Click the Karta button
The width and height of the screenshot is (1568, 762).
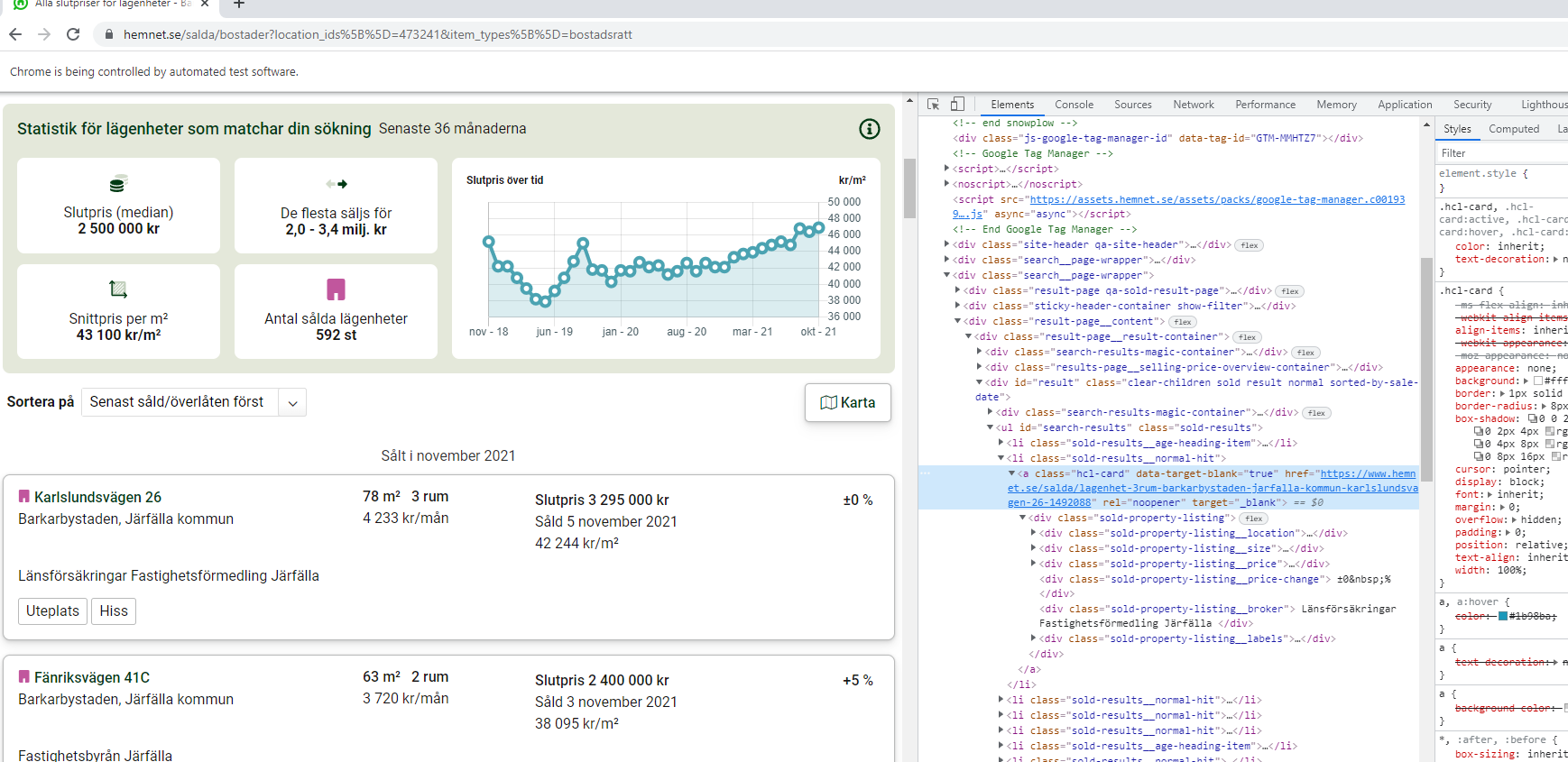tap(847, 402)
